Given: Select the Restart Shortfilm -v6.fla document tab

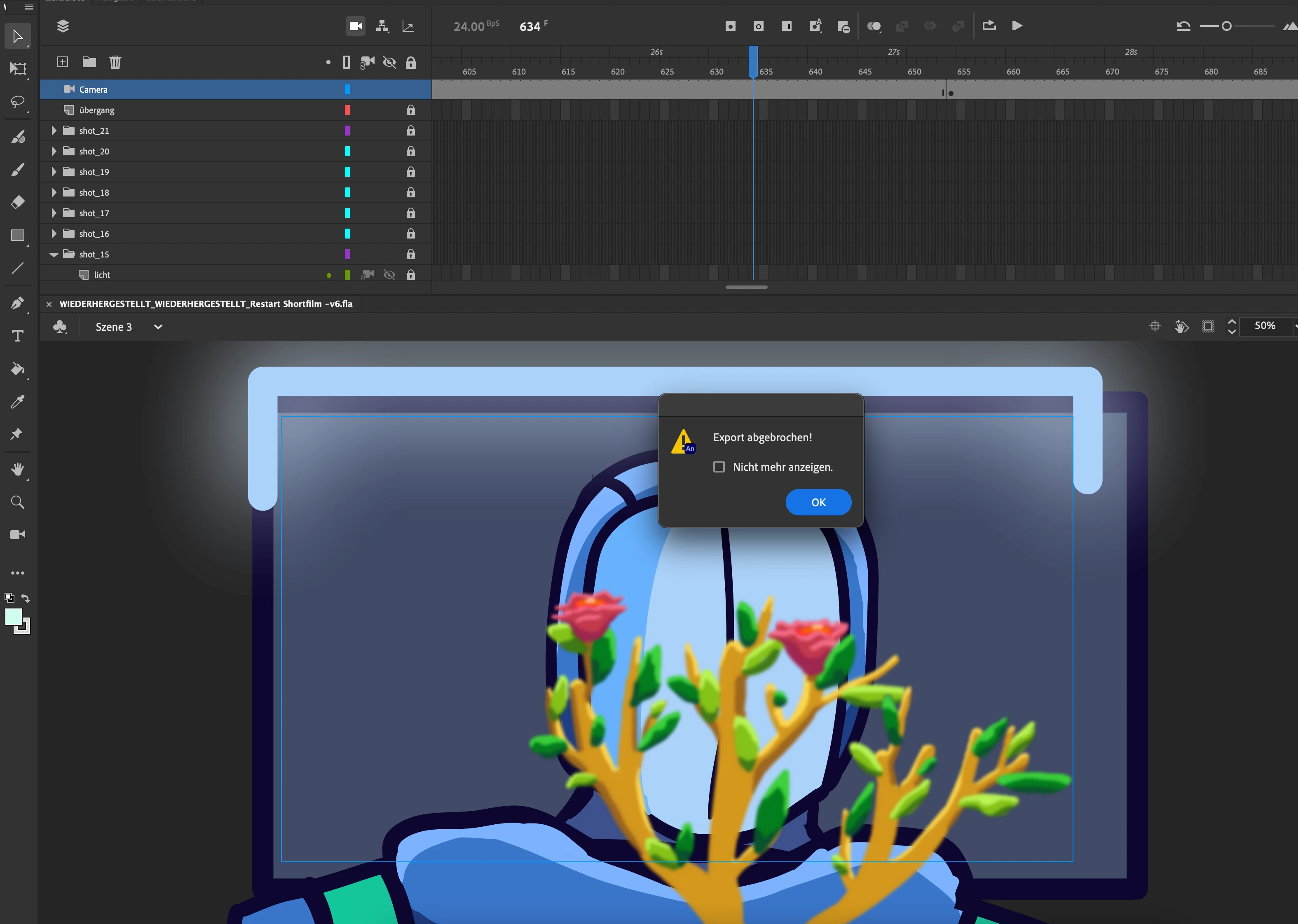Looking at the screenshot, I should pyautogui.click(x=206, y=304).
